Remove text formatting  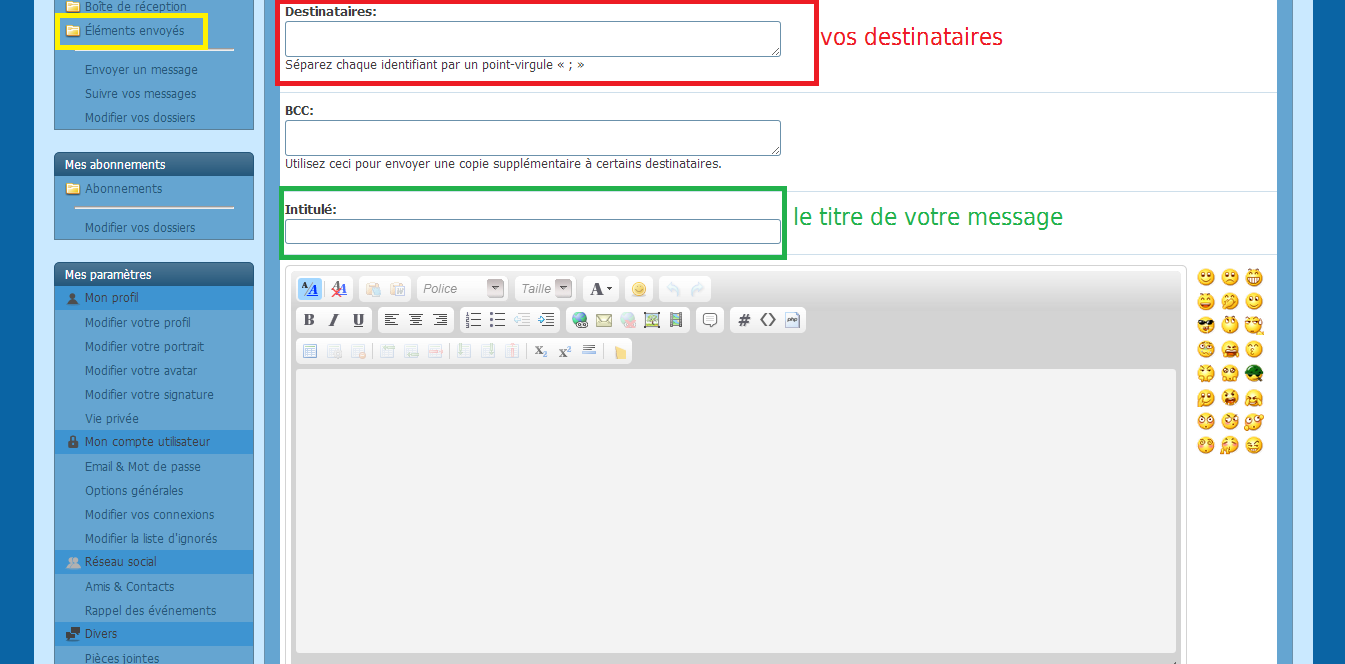[x=339, y=289]
